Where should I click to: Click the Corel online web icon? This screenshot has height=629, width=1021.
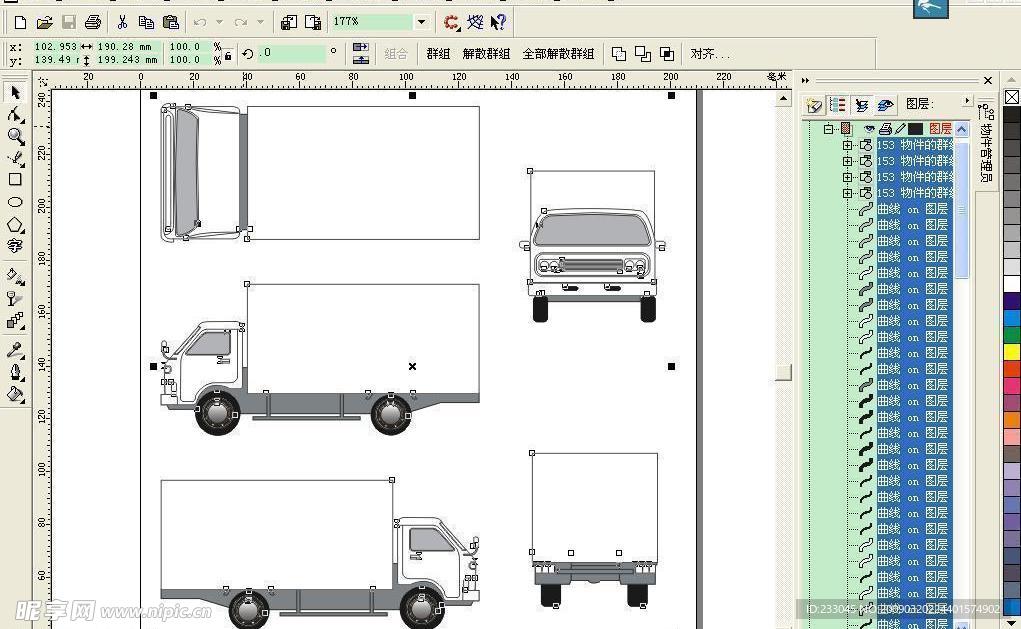(475, 23)
